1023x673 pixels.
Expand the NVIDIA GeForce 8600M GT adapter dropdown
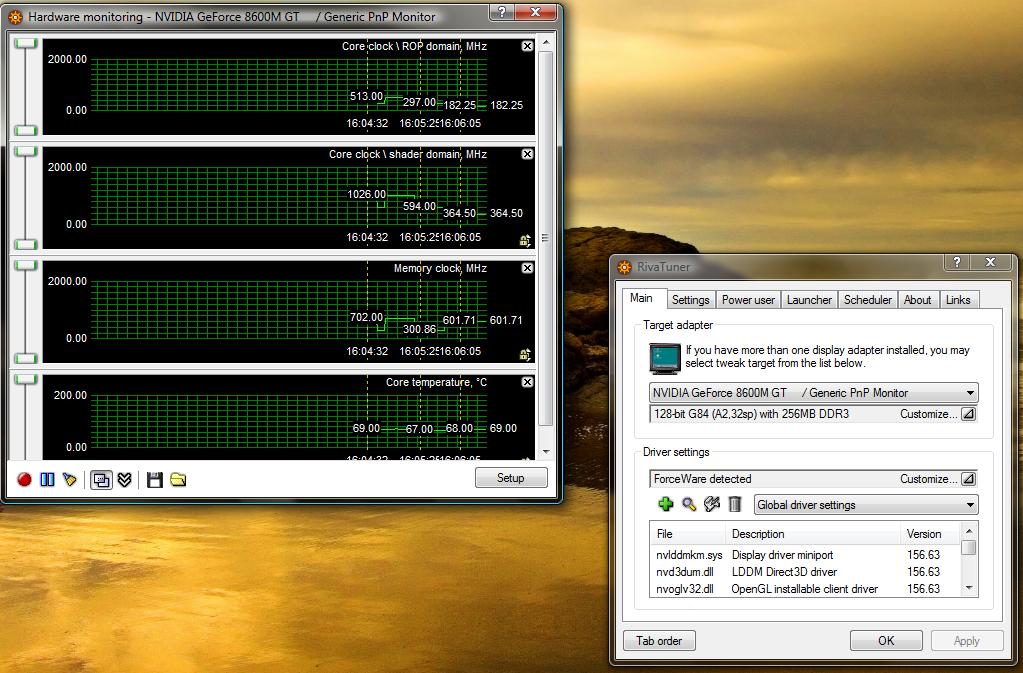pos(970,393)
